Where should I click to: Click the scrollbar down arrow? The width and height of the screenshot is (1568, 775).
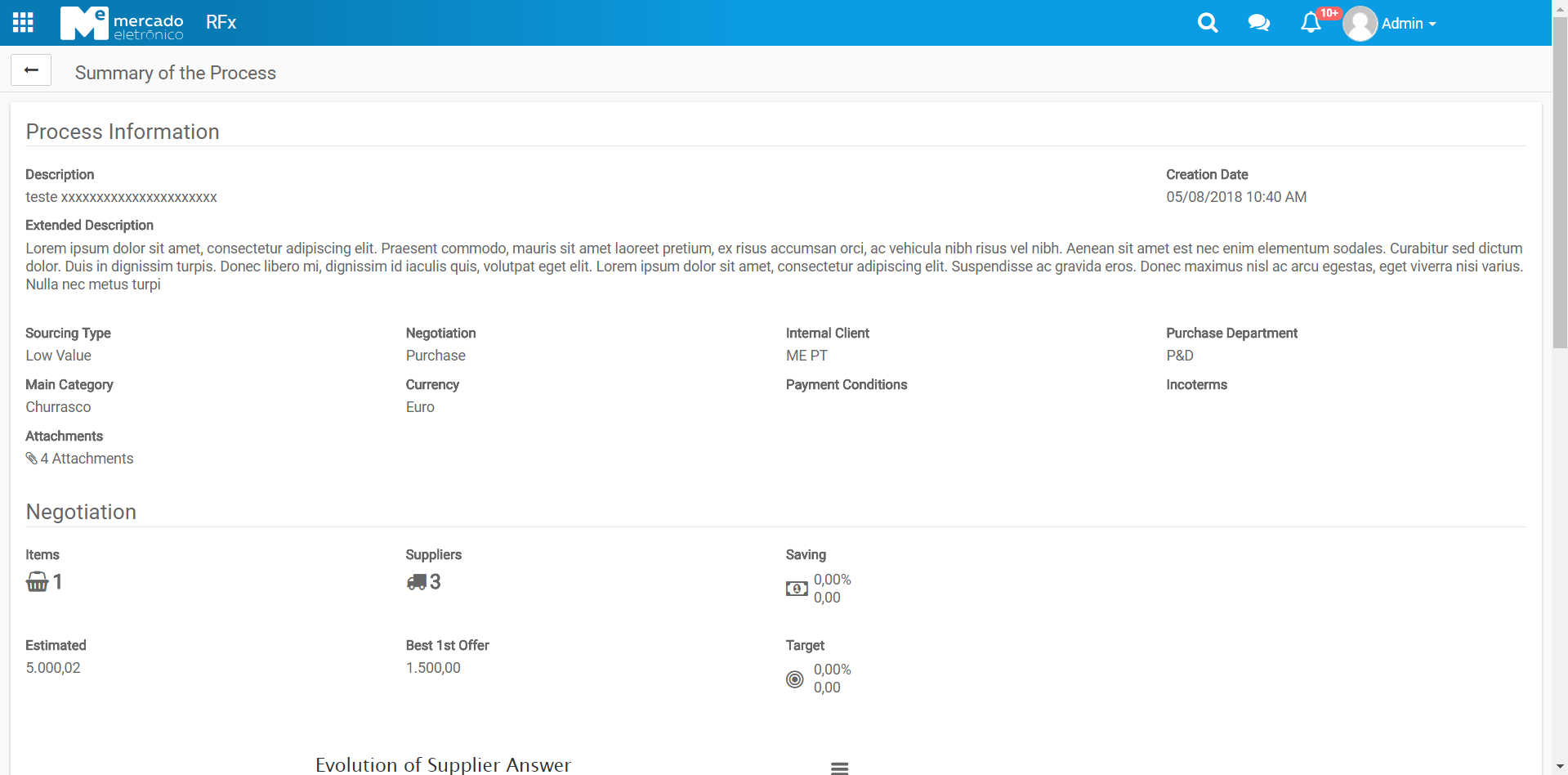coord(1560,767)
